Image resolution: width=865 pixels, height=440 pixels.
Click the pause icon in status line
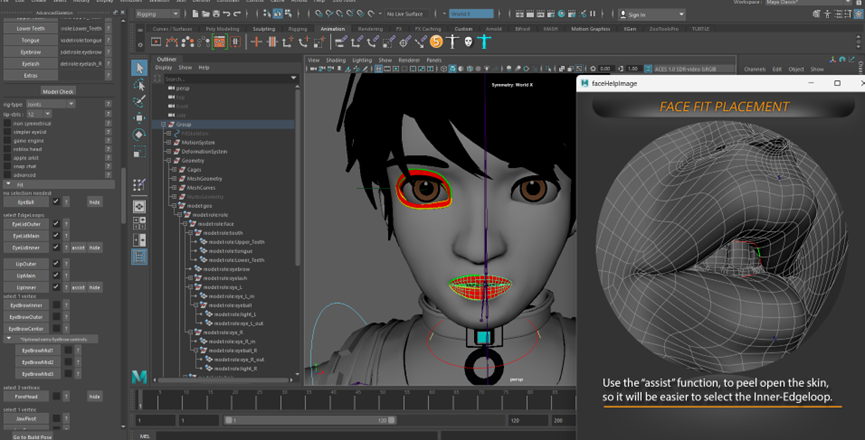[593, 14]
